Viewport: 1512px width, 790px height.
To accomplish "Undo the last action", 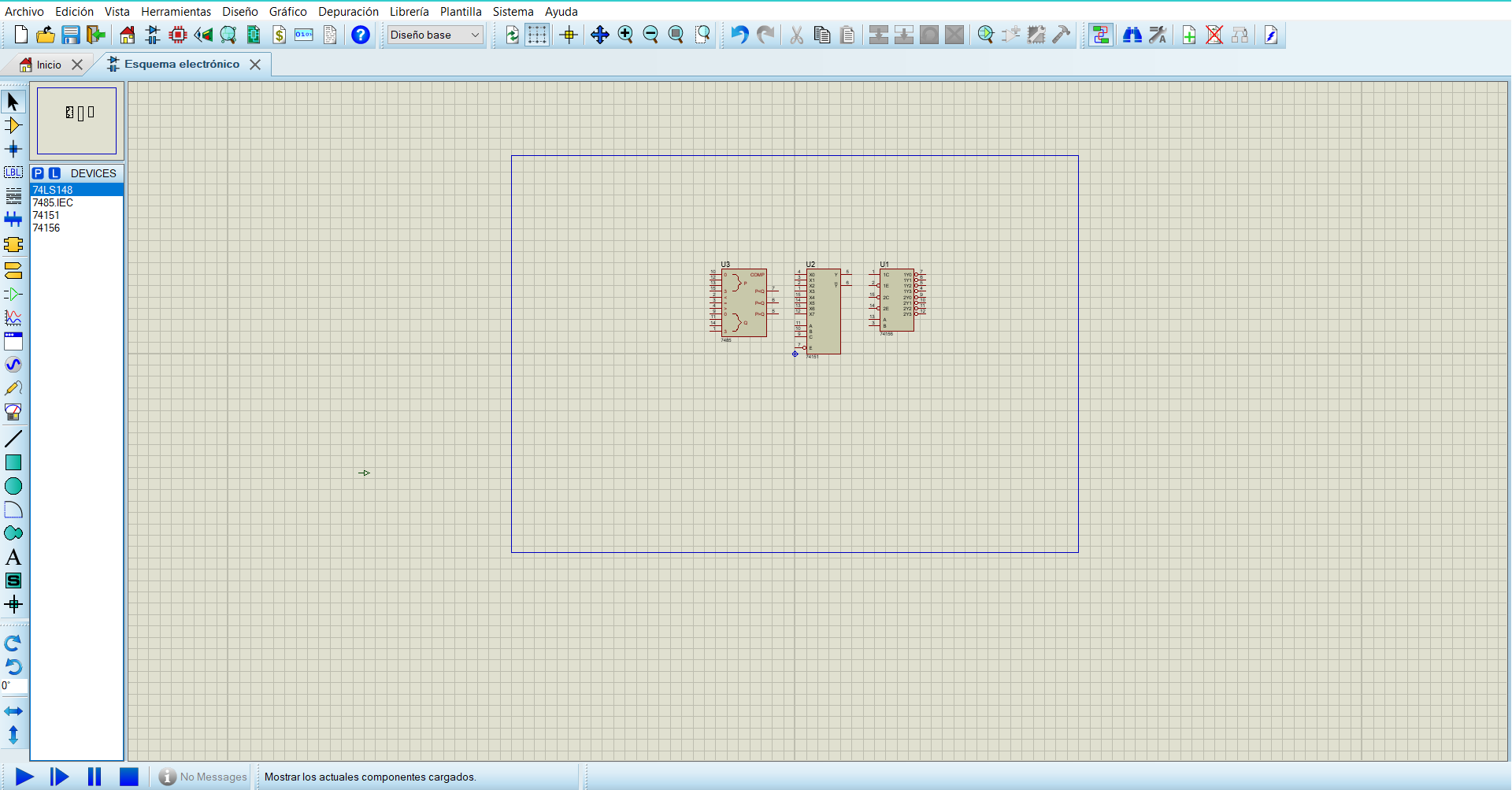I will (739, 35).
